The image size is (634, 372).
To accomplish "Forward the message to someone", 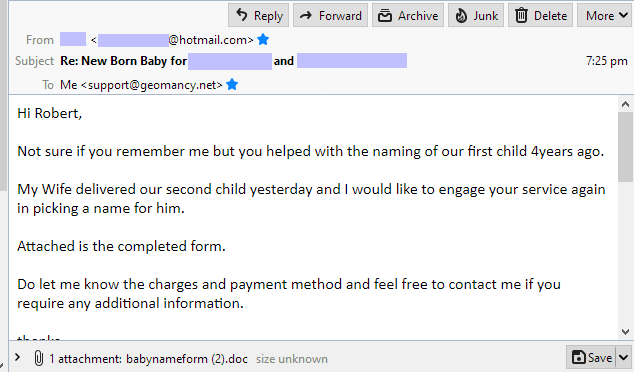I will coord(330,15).
